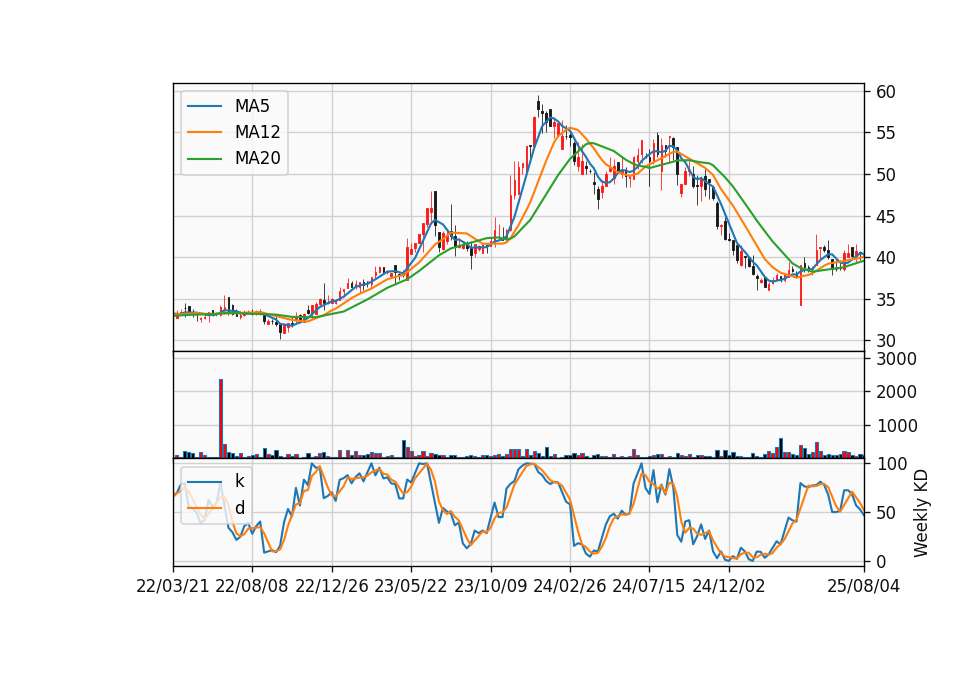Image resolution: width=960 pixels, height=690 pixels.
Task: Click the KD axis value 50
Action: pyautogui.click(x=886, y=512)
